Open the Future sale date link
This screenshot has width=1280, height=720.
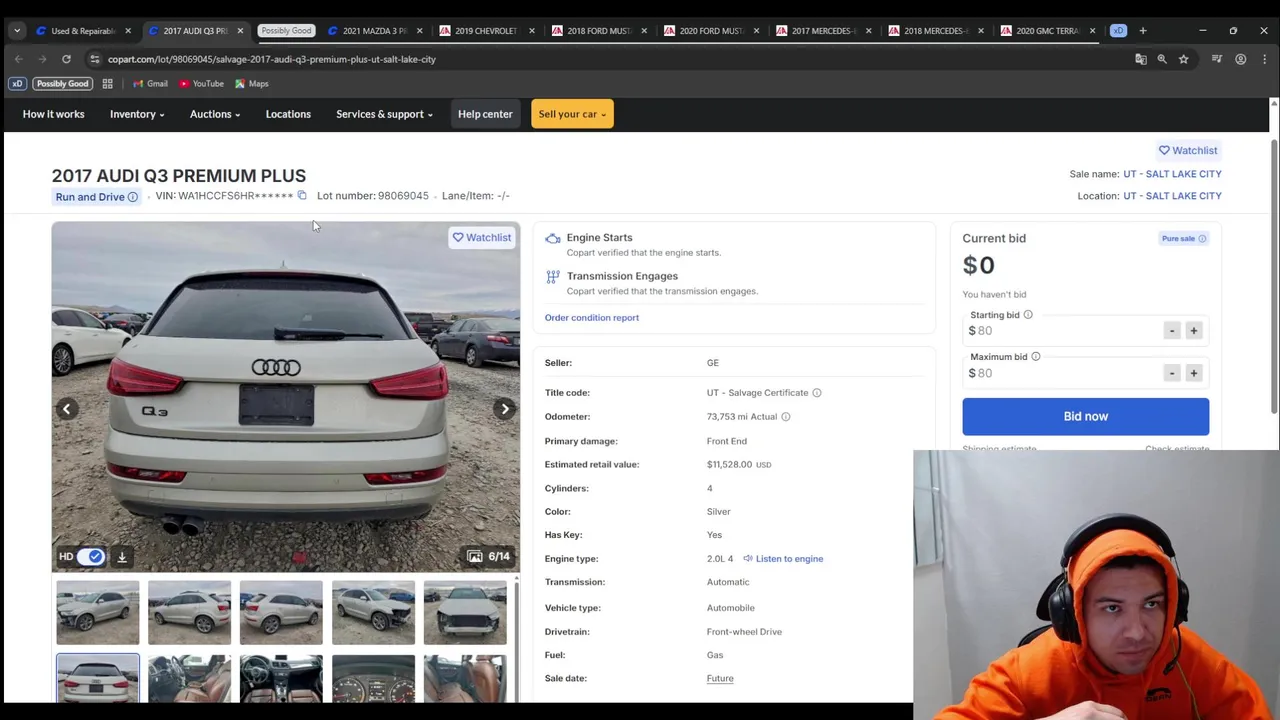point(720,679)
